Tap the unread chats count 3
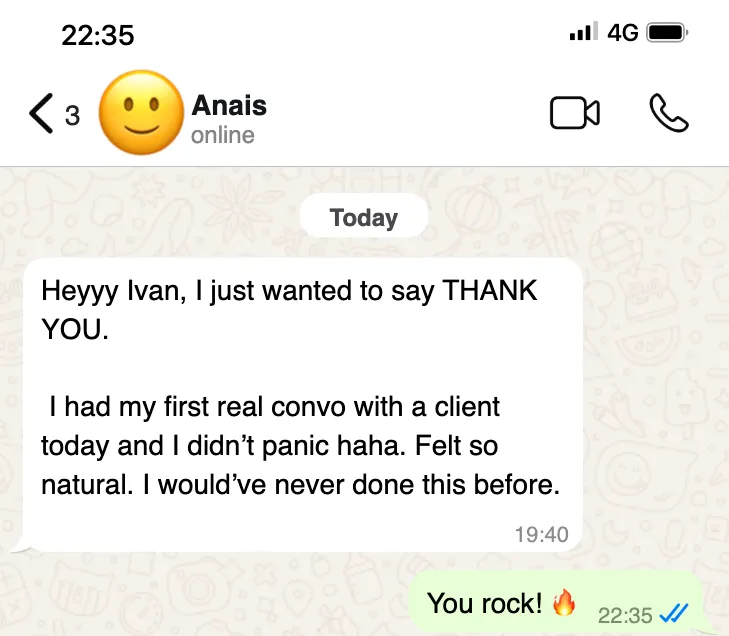Image resolution: width=729 pixels, height=636 pixels. 72,115
